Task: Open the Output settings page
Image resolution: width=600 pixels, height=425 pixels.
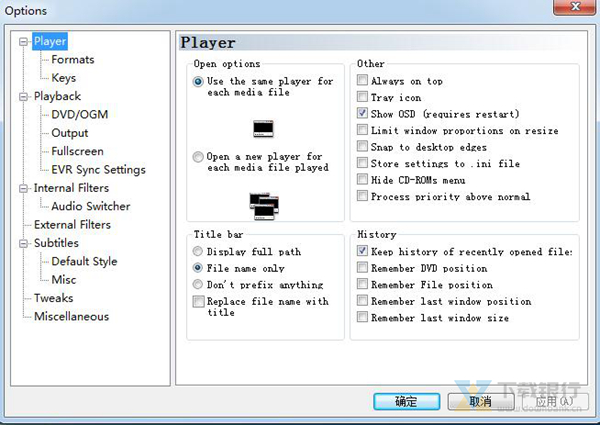Action: pos(70,133)
